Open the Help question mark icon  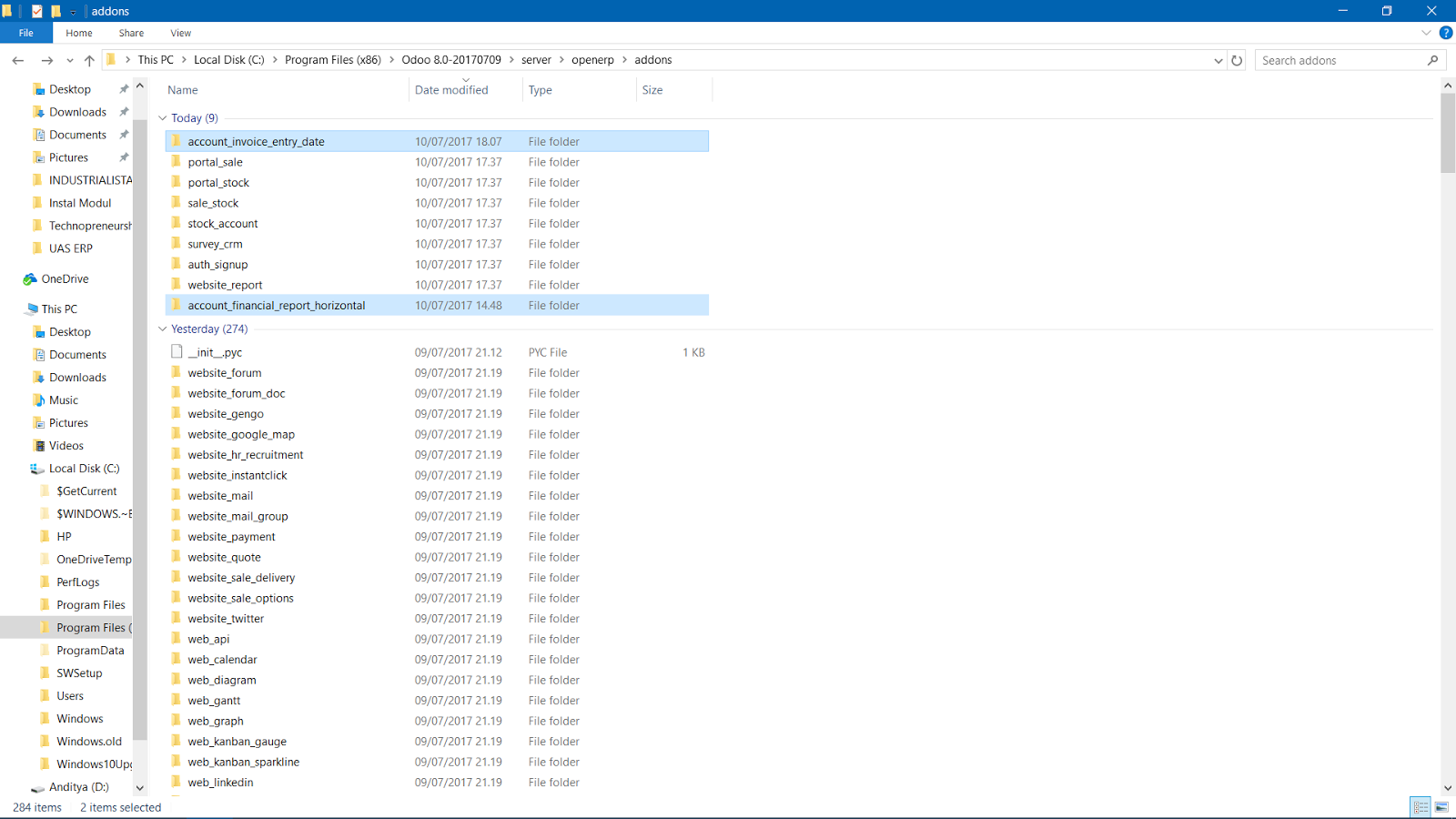click(x=1446, y=33)
